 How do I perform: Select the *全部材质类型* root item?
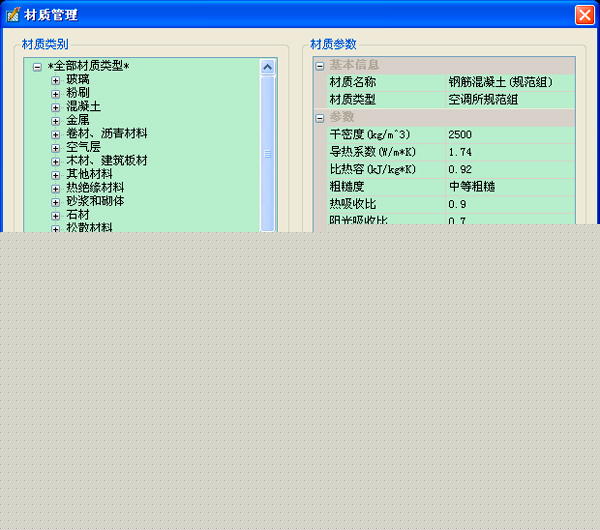pos(88,66)
